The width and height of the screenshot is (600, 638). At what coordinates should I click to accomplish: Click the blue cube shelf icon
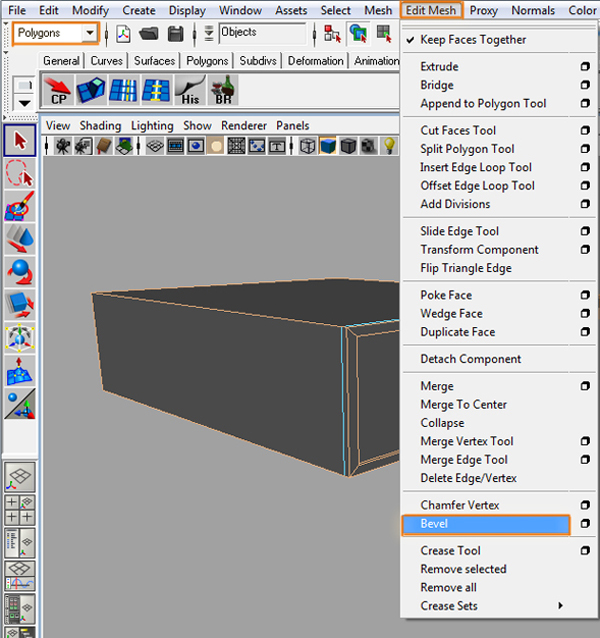(91, 90)
